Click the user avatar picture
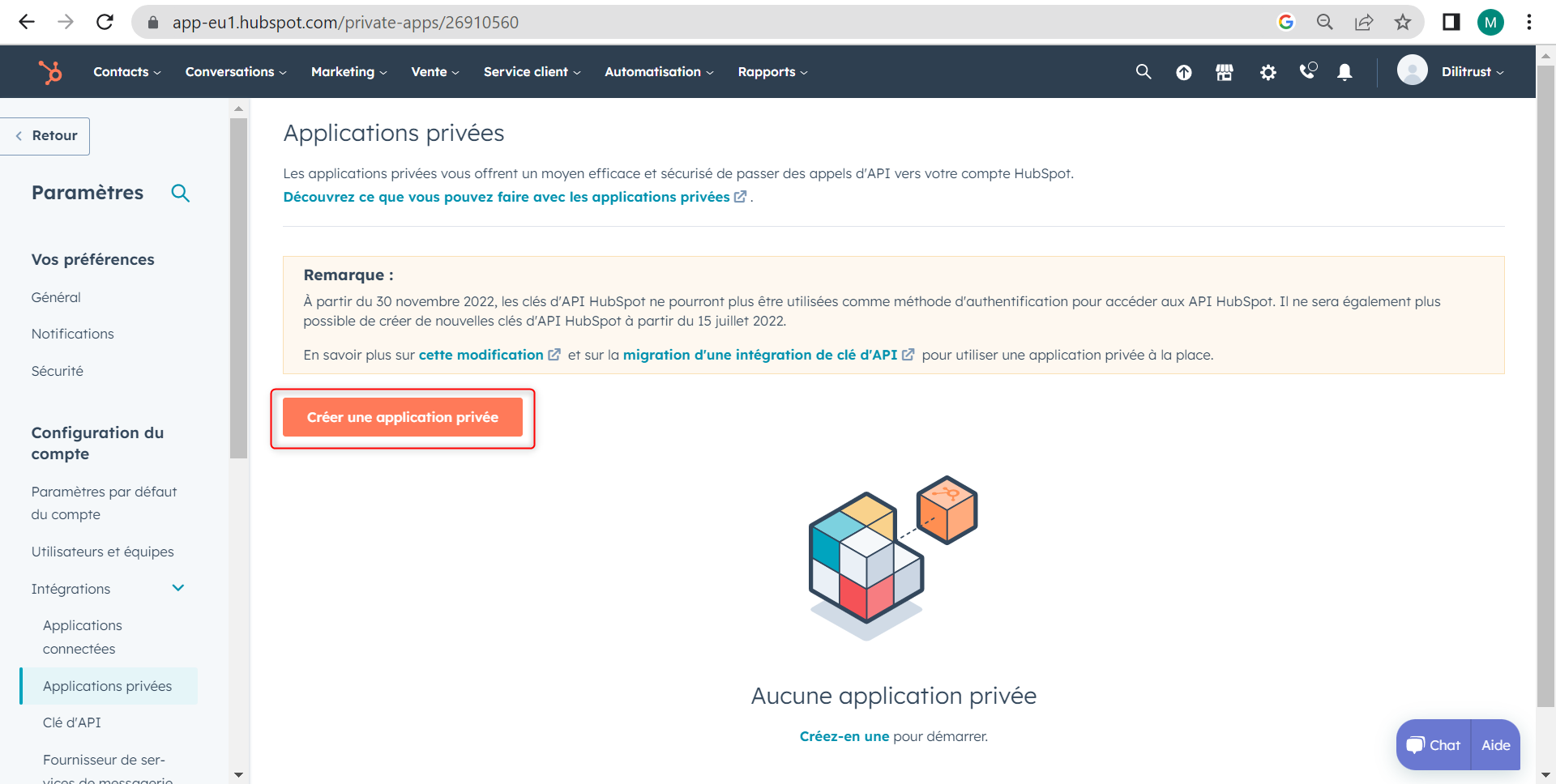This screenshot has width=1556, height=784. tap(1413, 70)
